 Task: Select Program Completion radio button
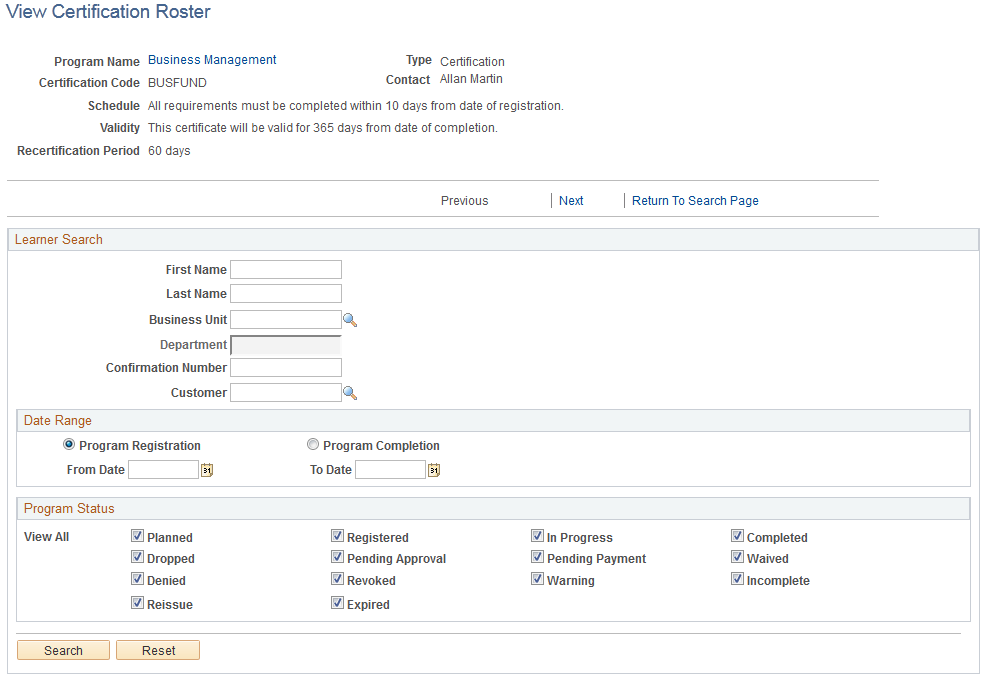click(x=313, y=444)
